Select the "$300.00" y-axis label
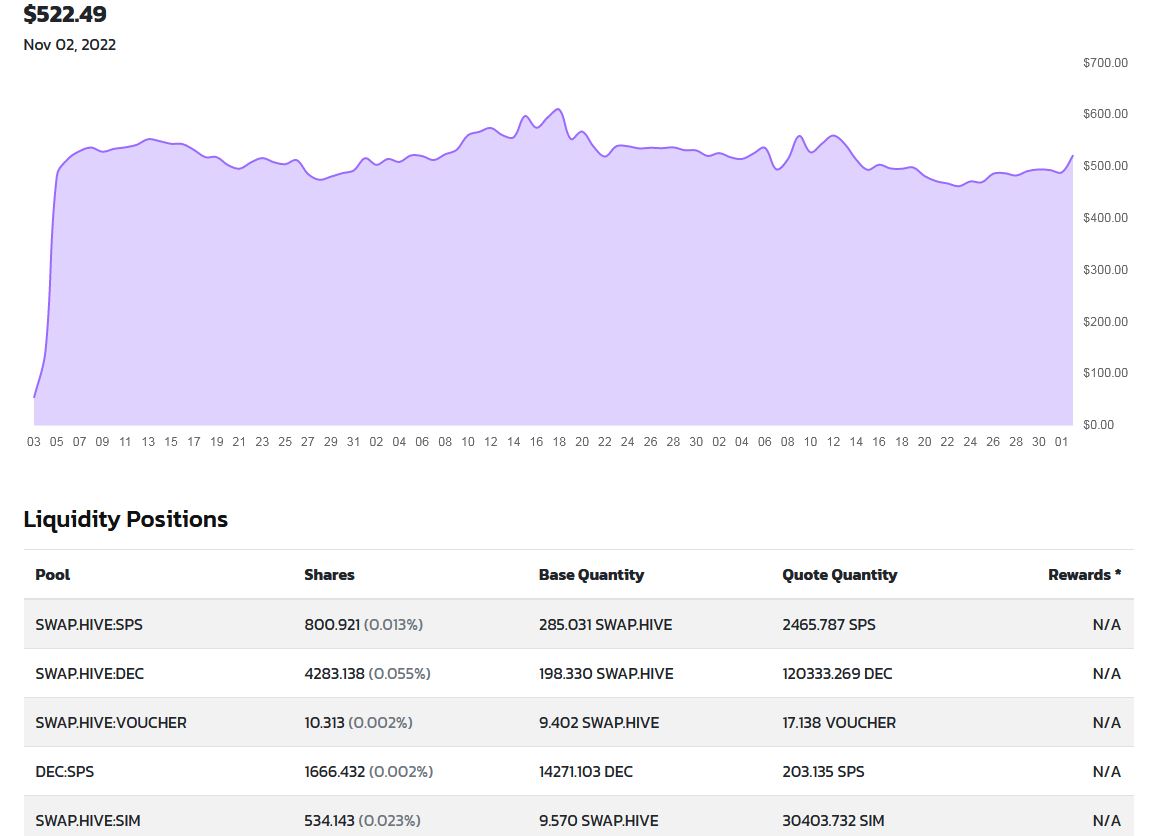 pos(1105,270)
